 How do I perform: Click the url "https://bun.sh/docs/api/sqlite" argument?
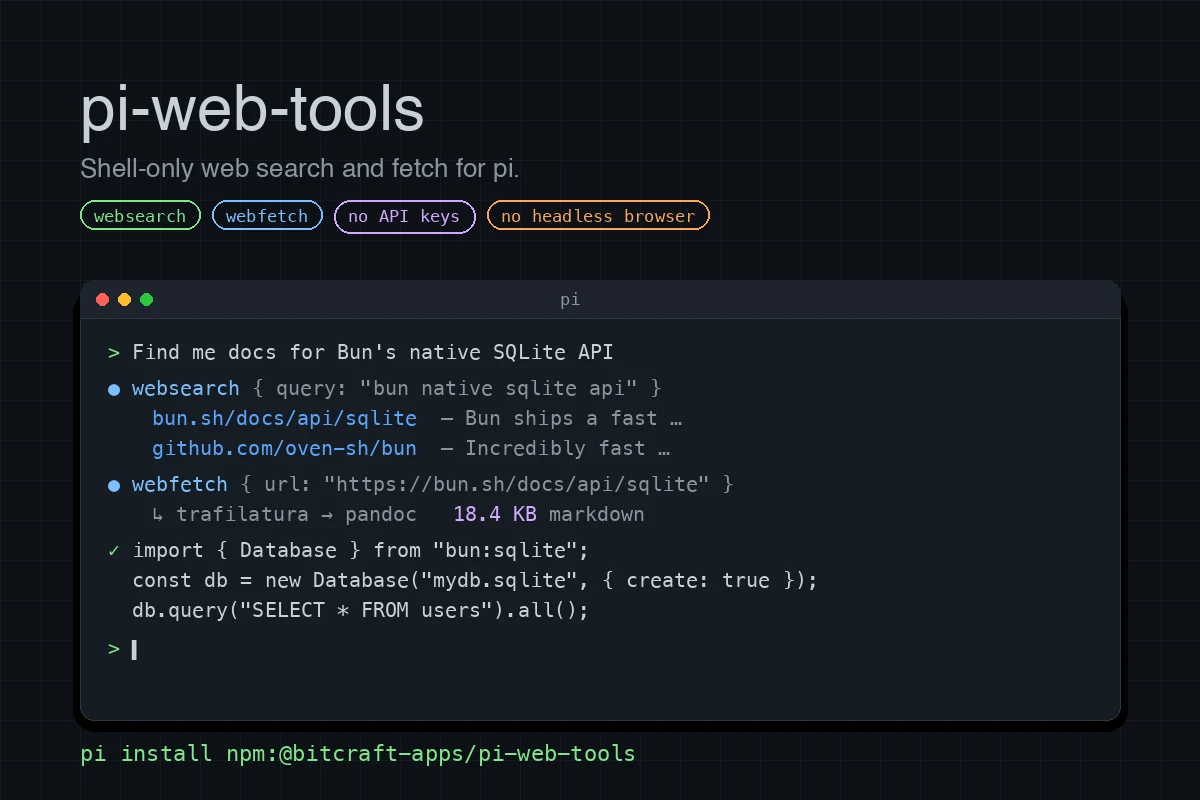[516, 484]
